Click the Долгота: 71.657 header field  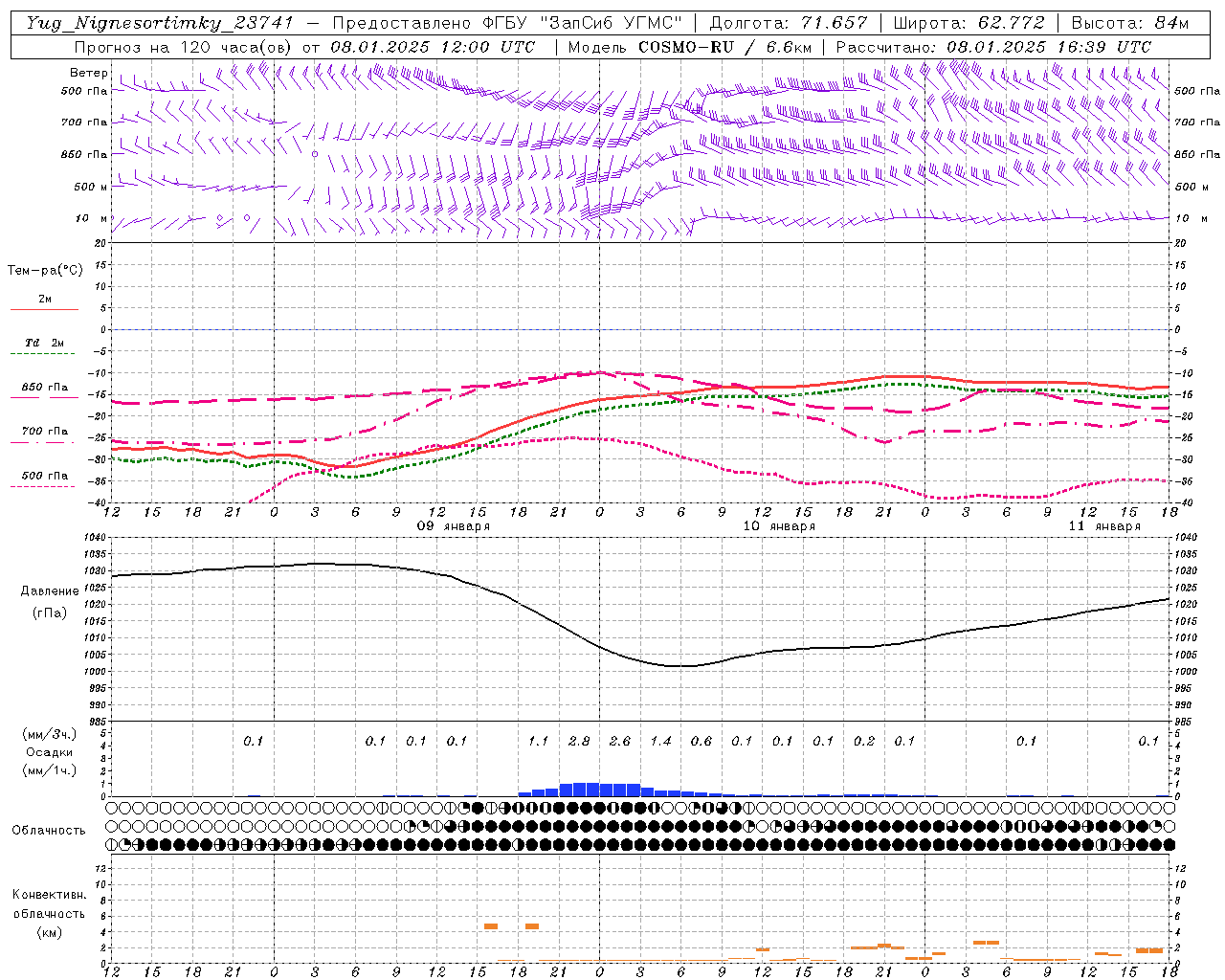coord(788,23)
